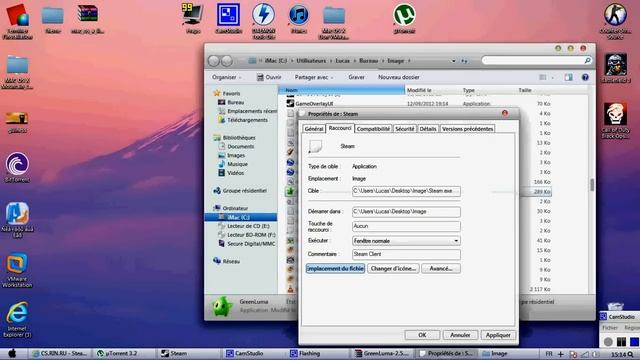Select iMac (C:) in the sidebar
Viewport: 640px width, 360px height.
241,217
